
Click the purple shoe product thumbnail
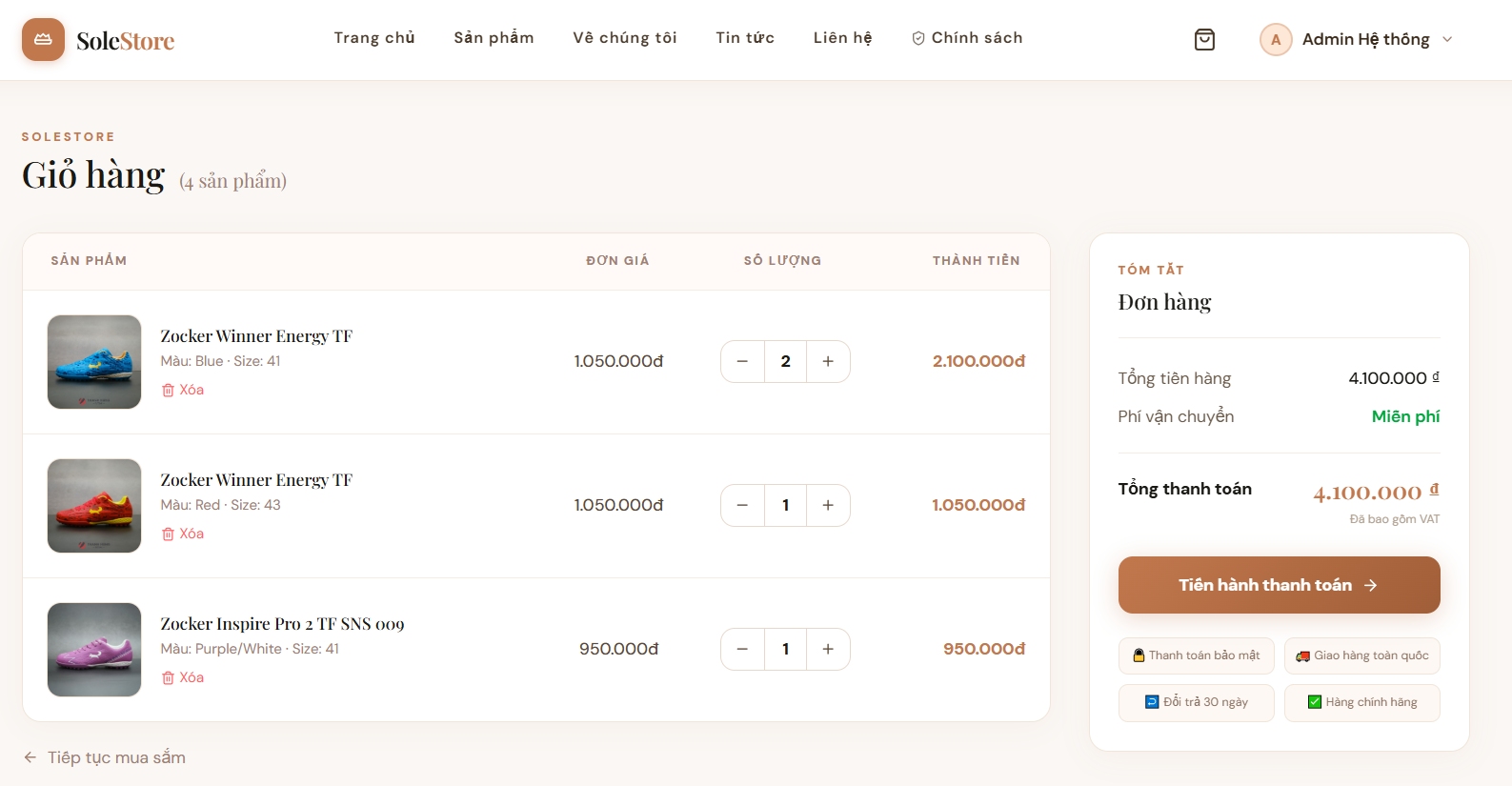pyautogui.click(x=94, y=650)
